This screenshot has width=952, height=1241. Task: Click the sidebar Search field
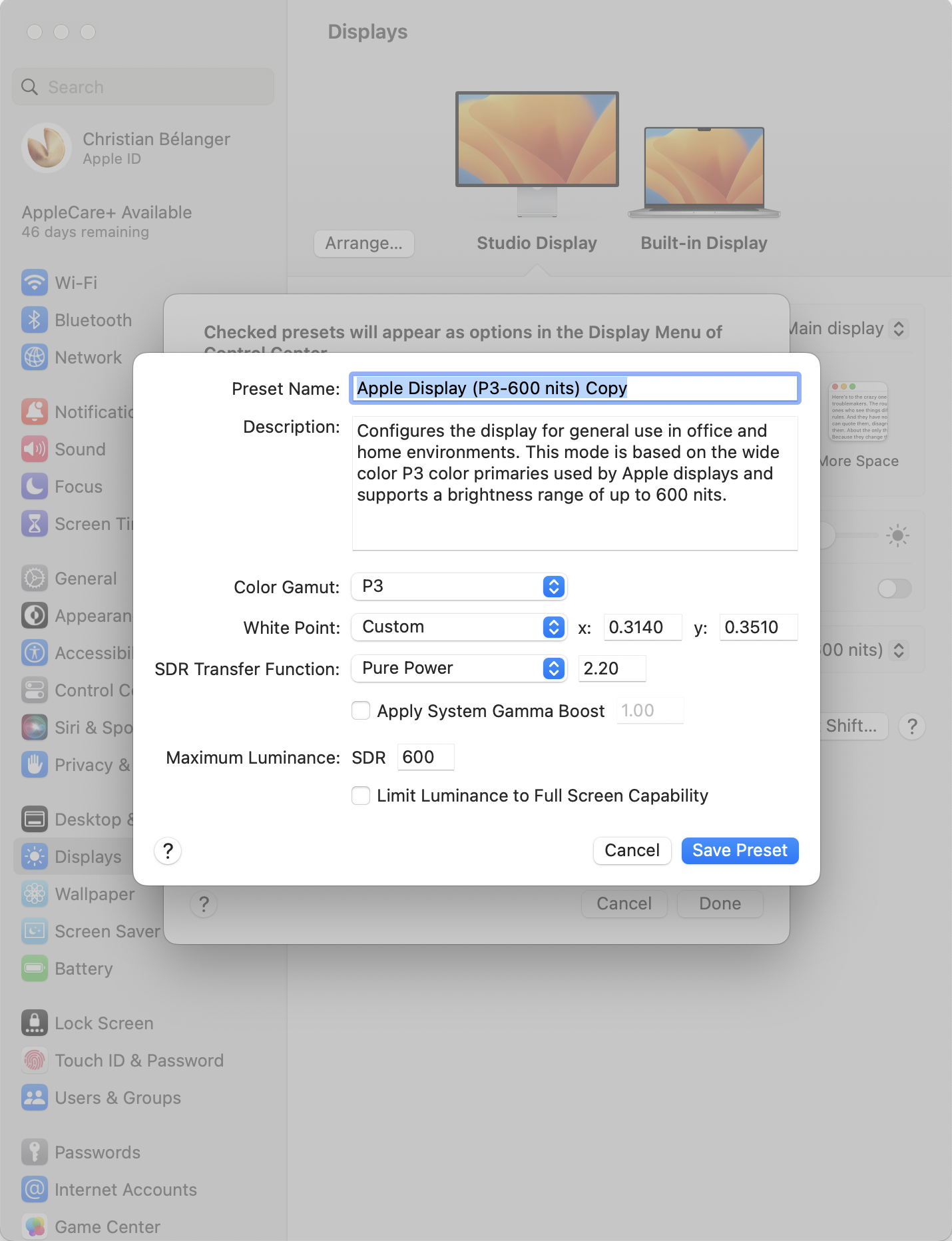pyautogui.click(x=143, y=87)
